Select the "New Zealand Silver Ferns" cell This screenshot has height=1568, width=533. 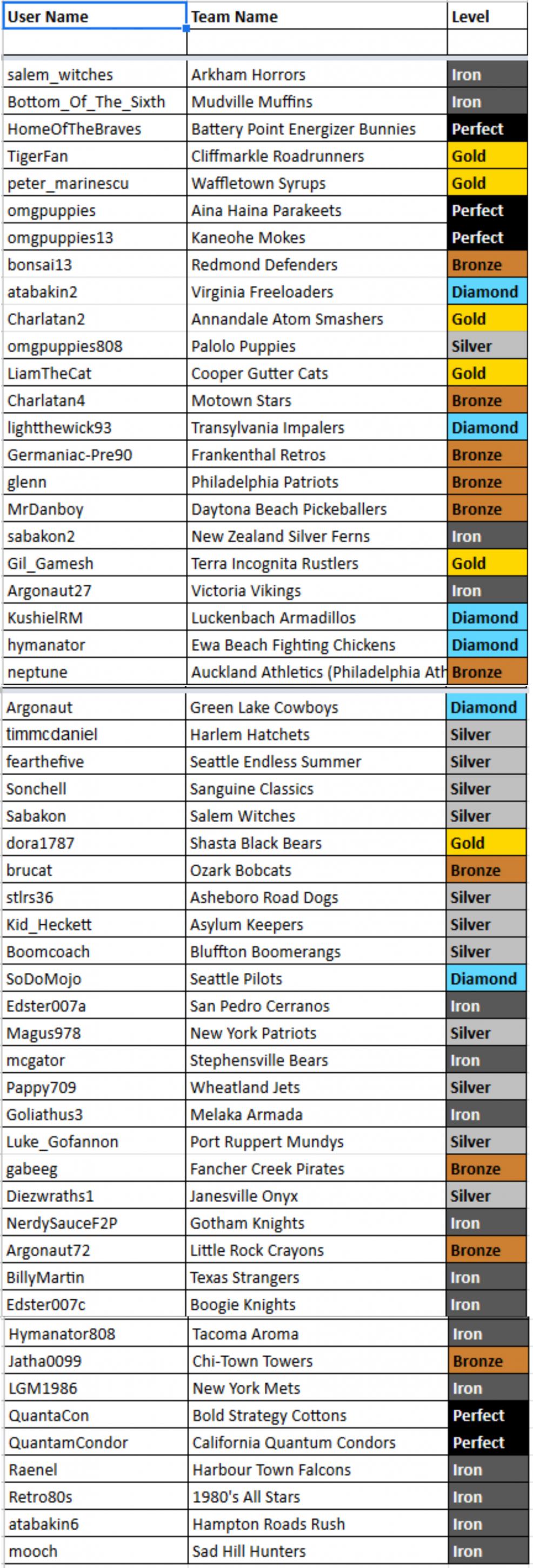pos(316,536)
